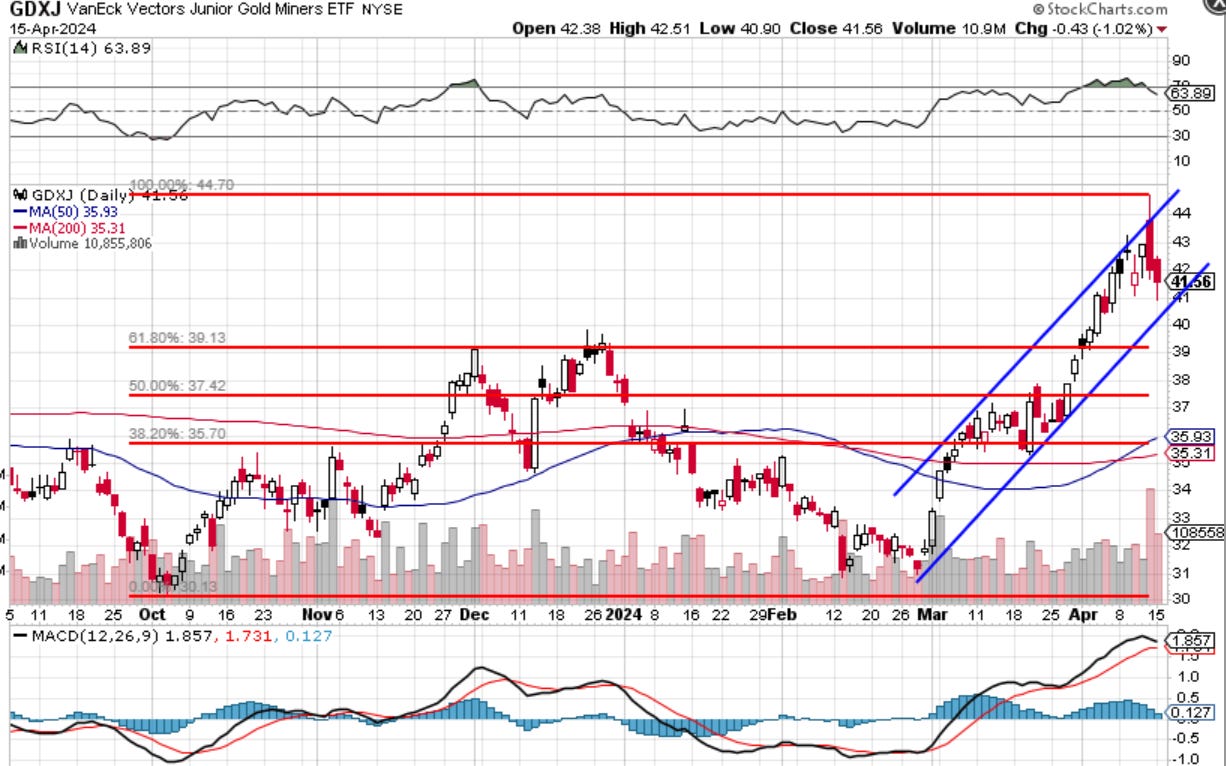
Task: Click the GDXJ ticker symbol in header
Action: pos(34,10)
